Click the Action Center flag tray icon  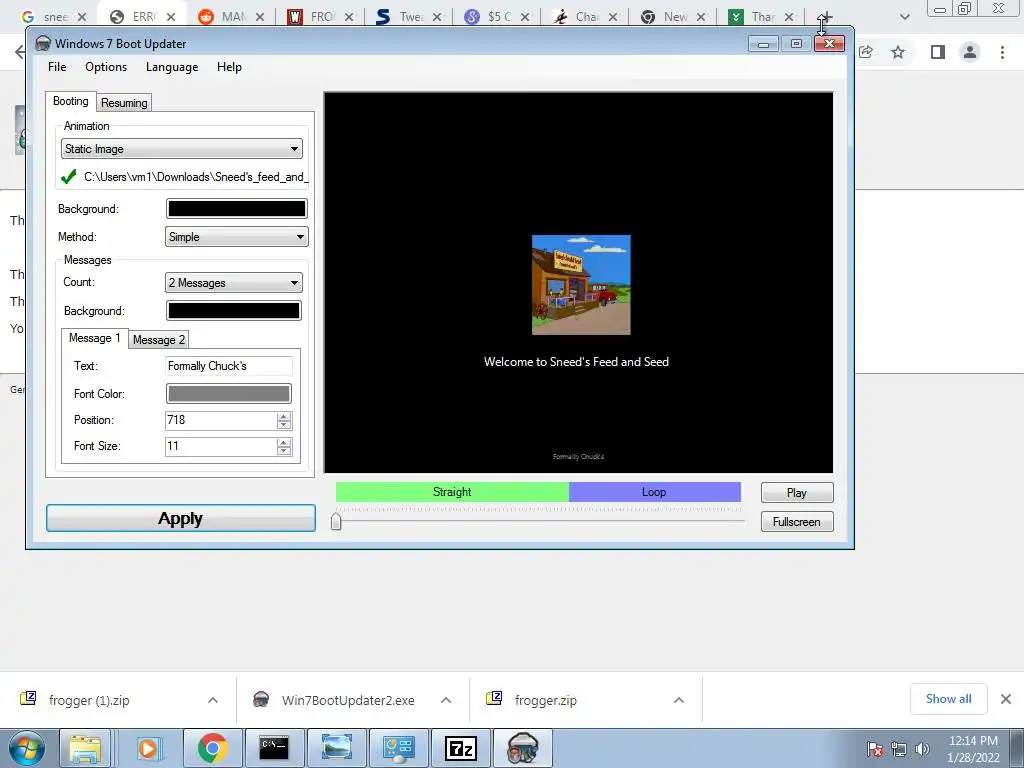[x=874, y=749]
